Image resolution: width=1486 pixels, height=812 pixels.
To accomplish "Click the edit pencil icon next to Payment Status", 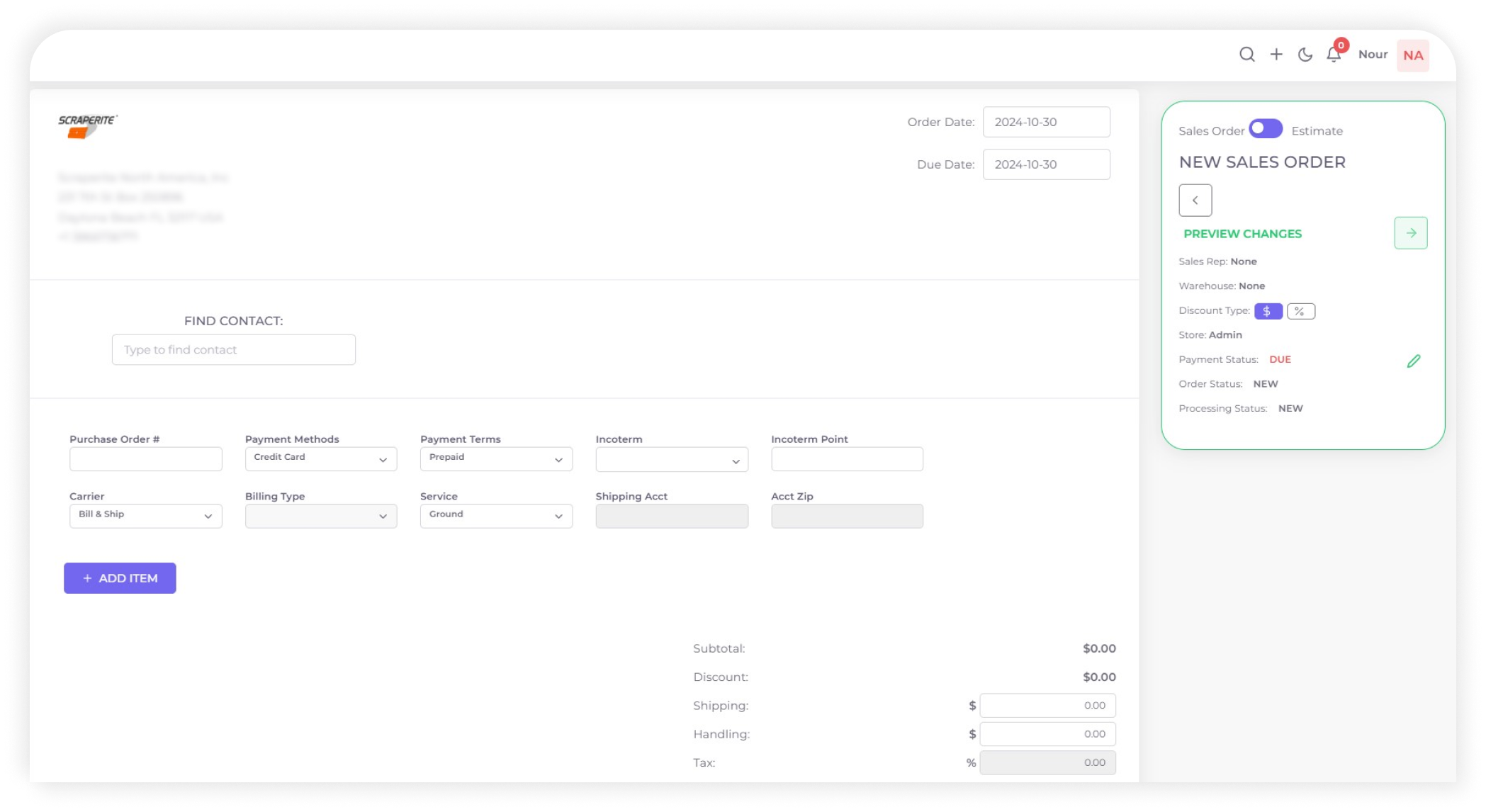I will (1413, 360).
